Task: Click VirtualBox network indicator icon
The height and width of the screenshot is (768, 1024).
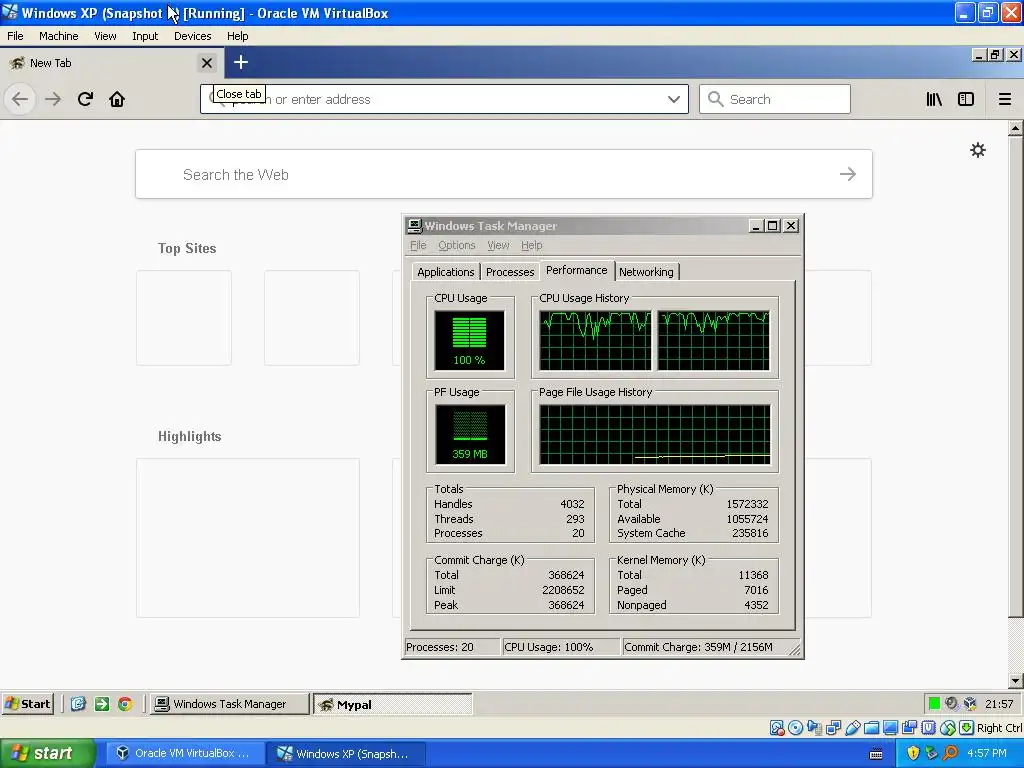Action: coord(833,728)
